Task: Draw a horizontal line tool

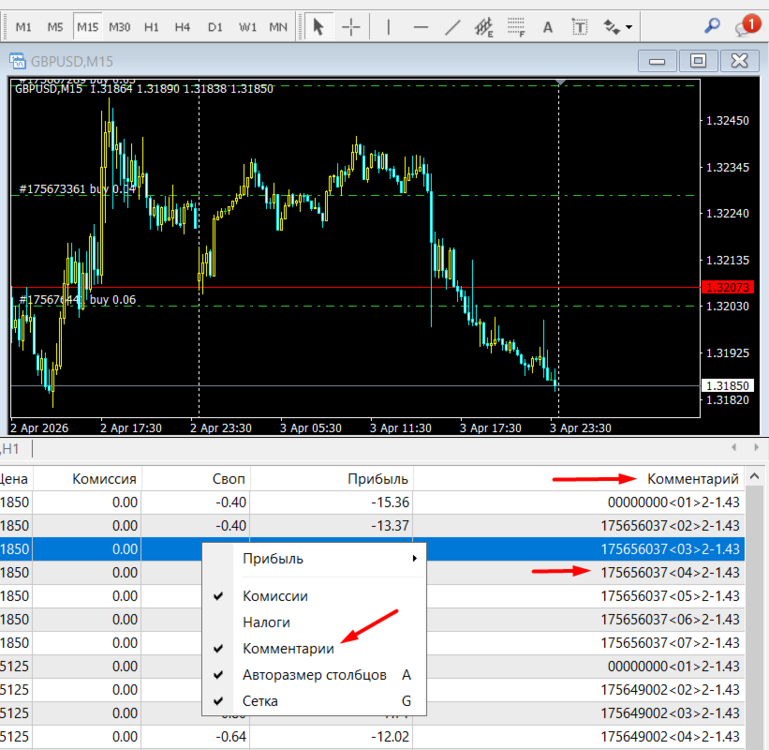Action: pyautogui.click(x=421, y=26)
